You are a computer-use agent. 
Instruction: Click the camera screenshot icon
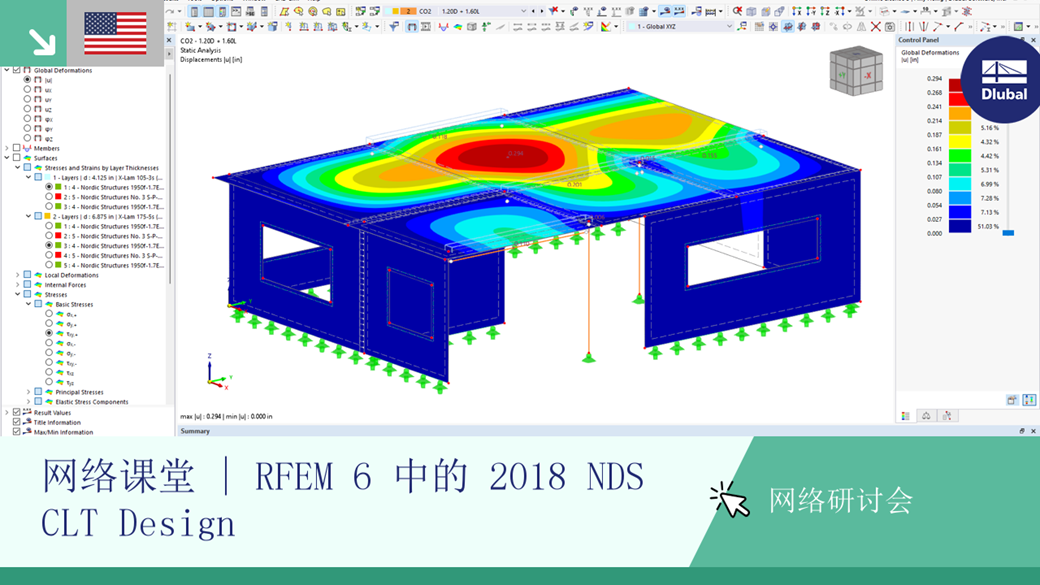889,27
